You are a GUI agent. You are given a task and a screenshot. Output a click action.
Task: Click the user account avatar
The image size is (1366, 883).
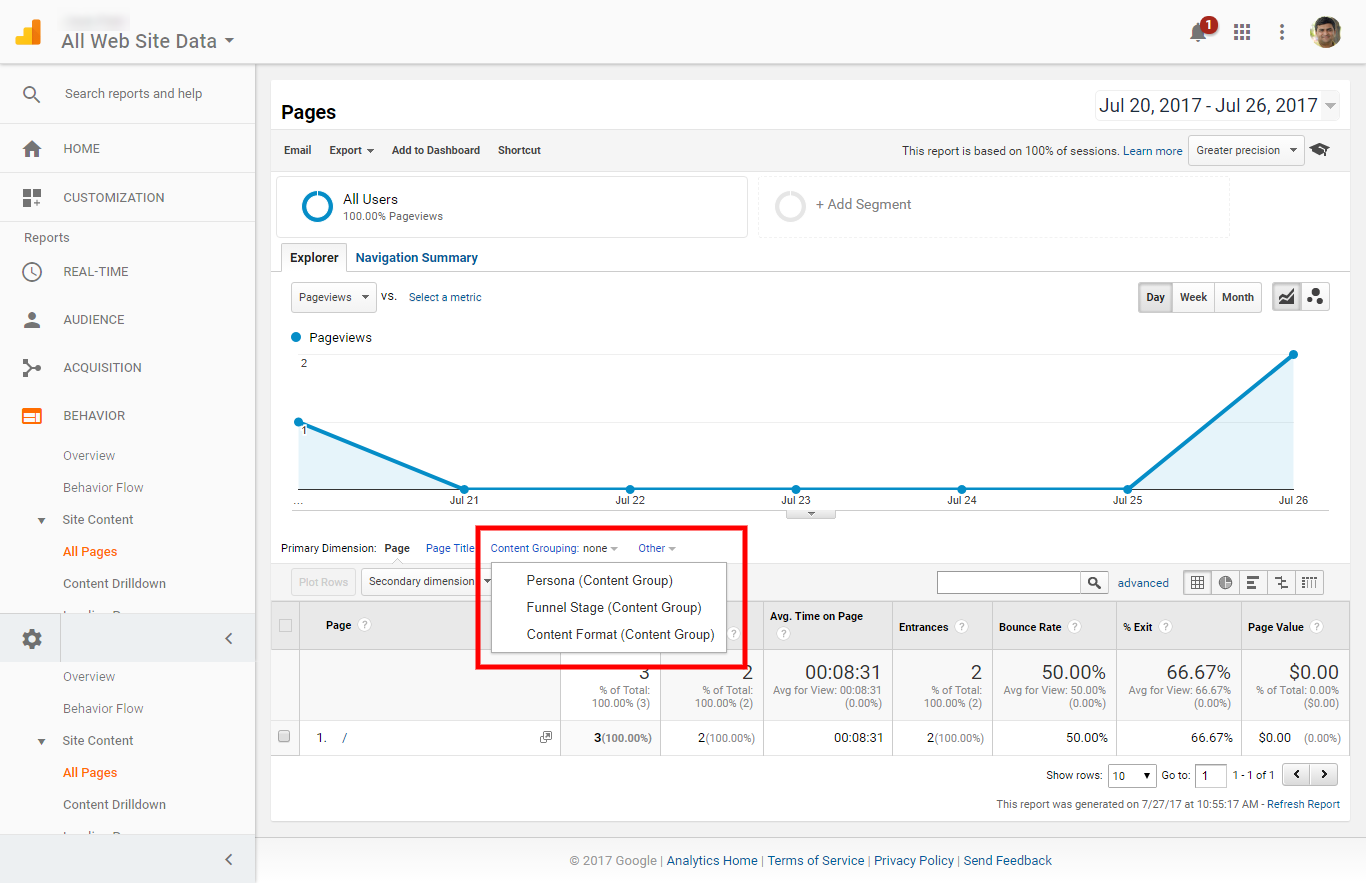1326,32
